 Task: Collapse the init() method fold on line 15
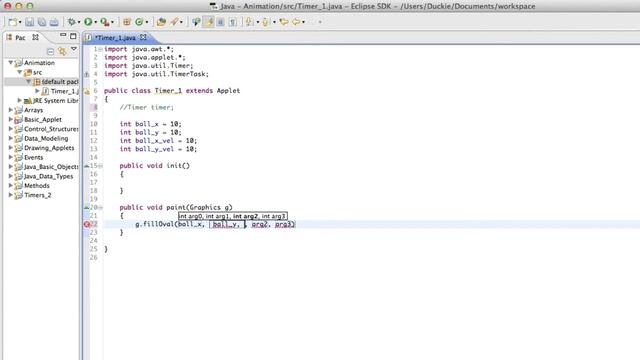[x=100, y=166]
